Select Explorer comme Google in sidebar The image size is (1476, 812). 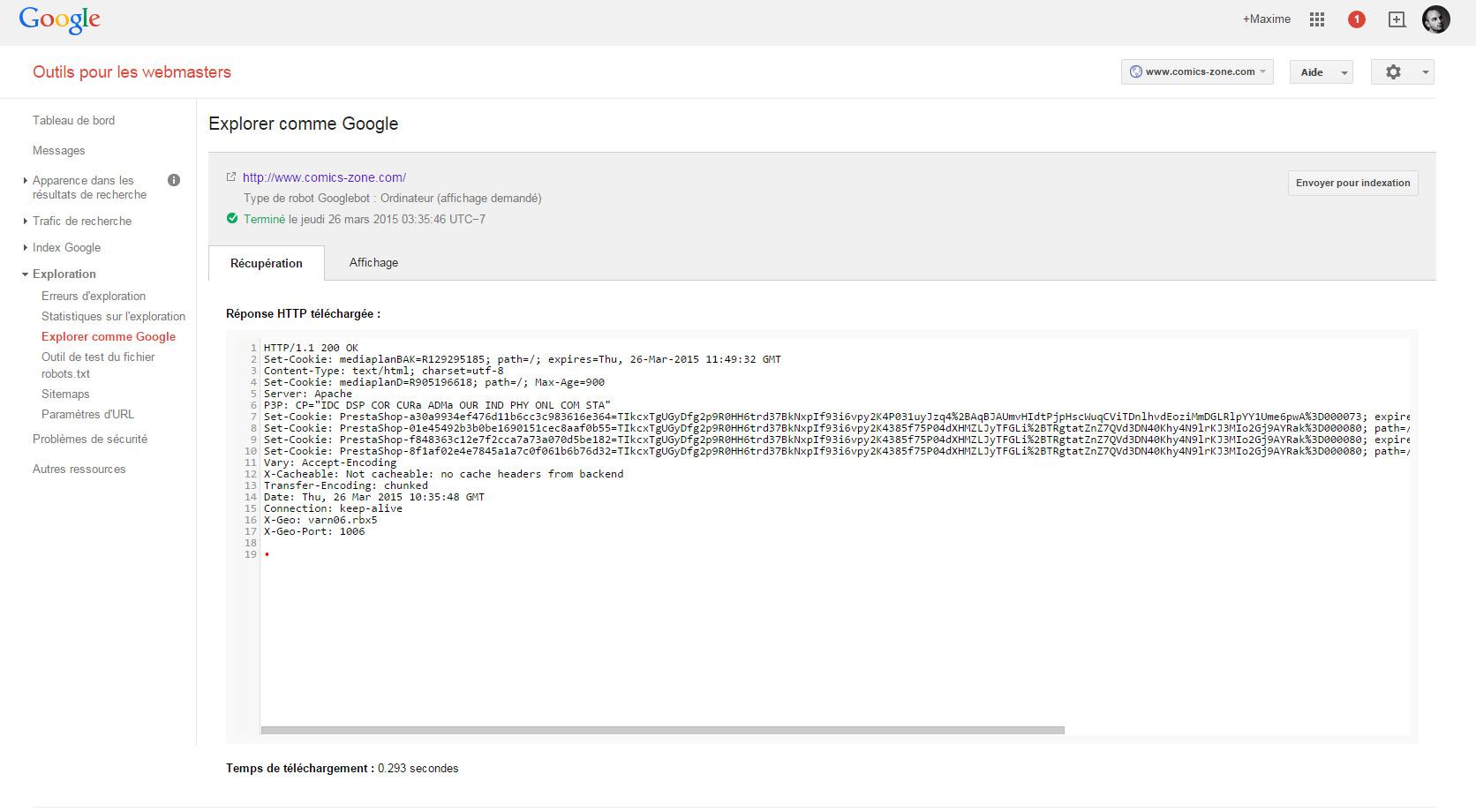[x=109, y=337]
